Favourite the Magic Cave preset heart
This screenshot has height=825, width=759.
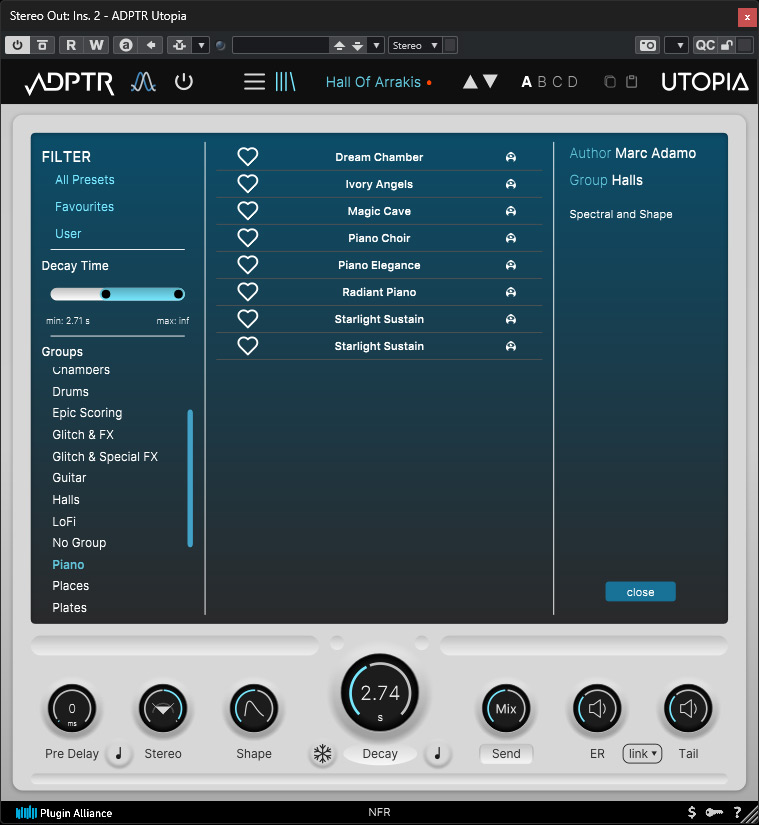(248, 210)
